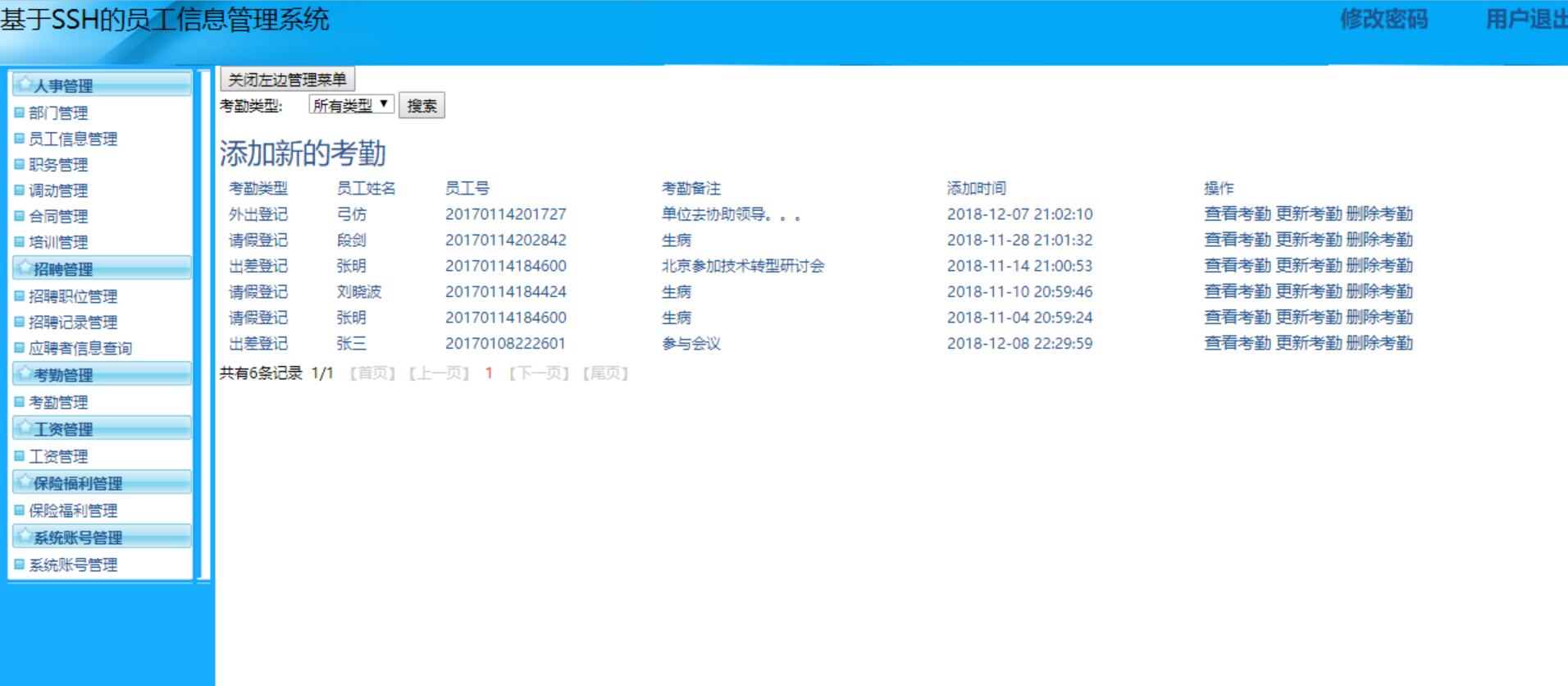This screenshot has height=686, width=1568.
Task: Update attendance record for 段剑
Action: [x=1309, y=240]
